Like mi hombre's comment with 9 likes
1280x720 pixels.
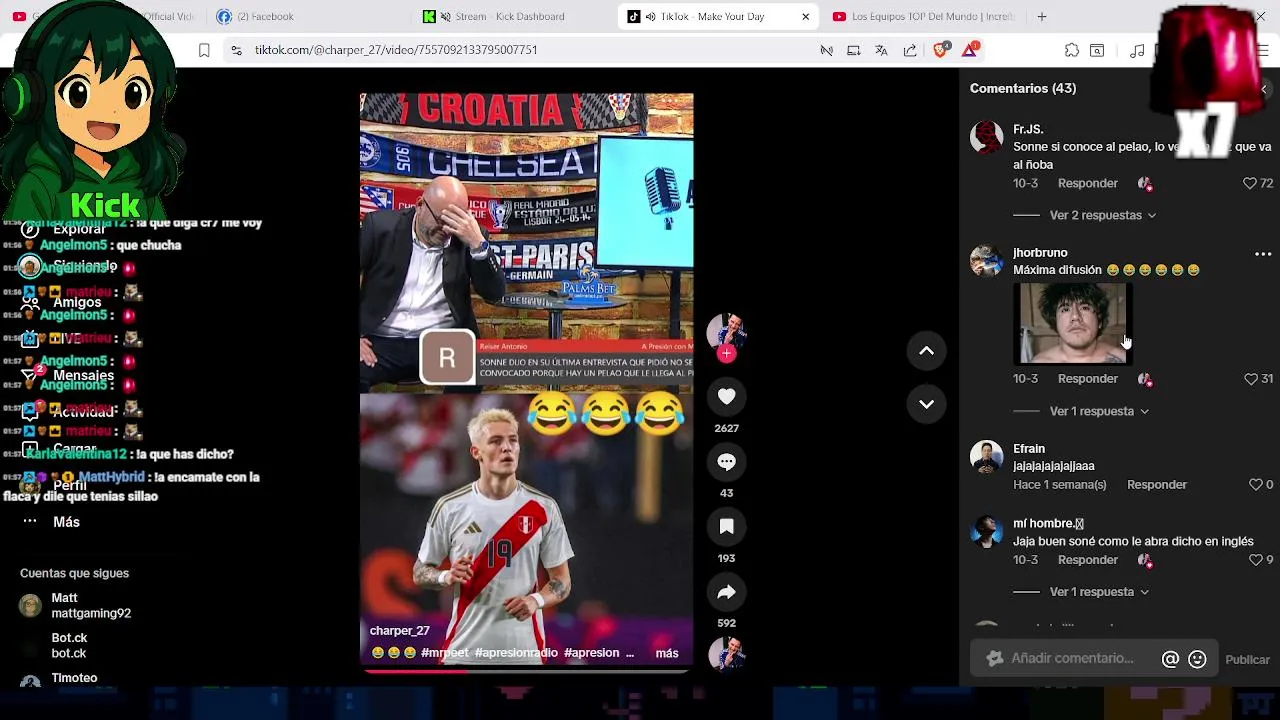coord(1256,560)
